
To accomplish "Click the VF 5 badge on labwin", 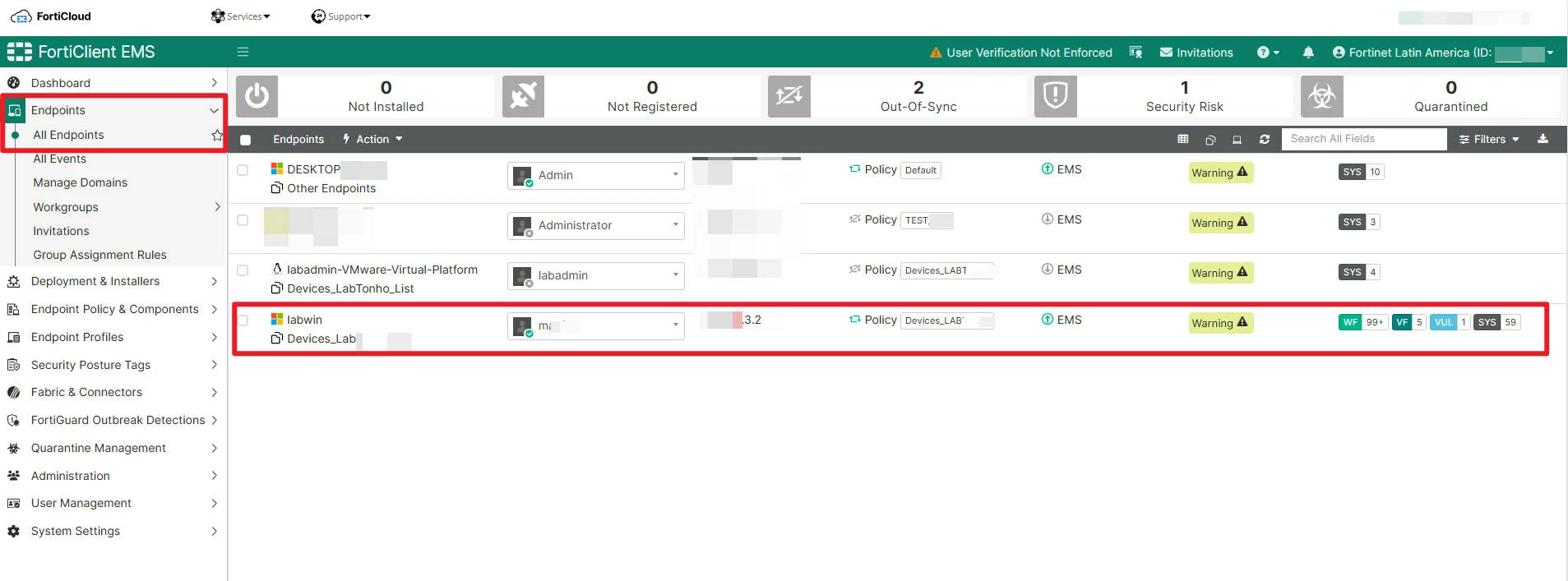I will (x=1408, y=322).
